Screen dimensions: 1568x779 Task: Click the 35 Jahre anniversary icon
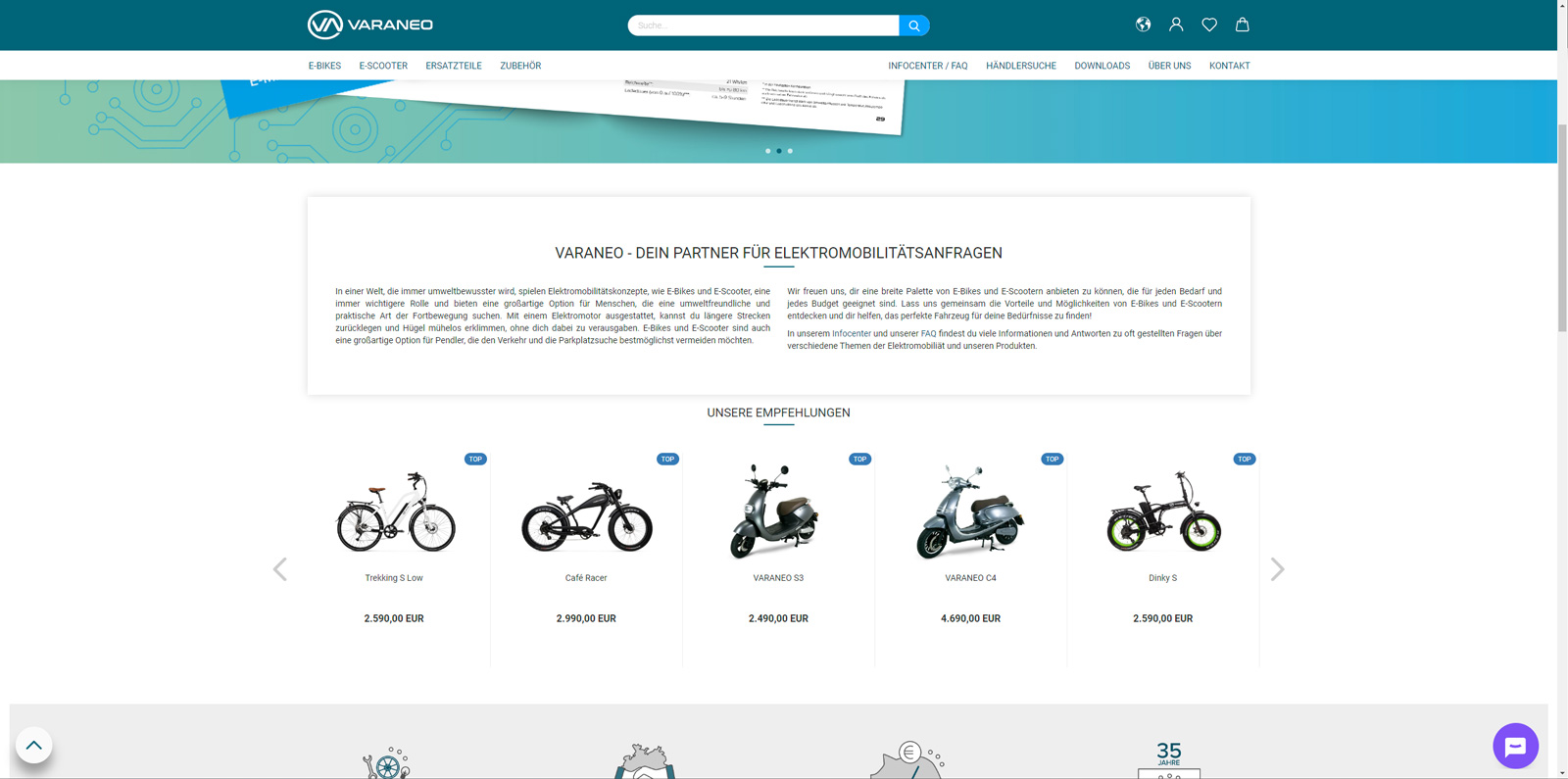tap(1168, 760)
